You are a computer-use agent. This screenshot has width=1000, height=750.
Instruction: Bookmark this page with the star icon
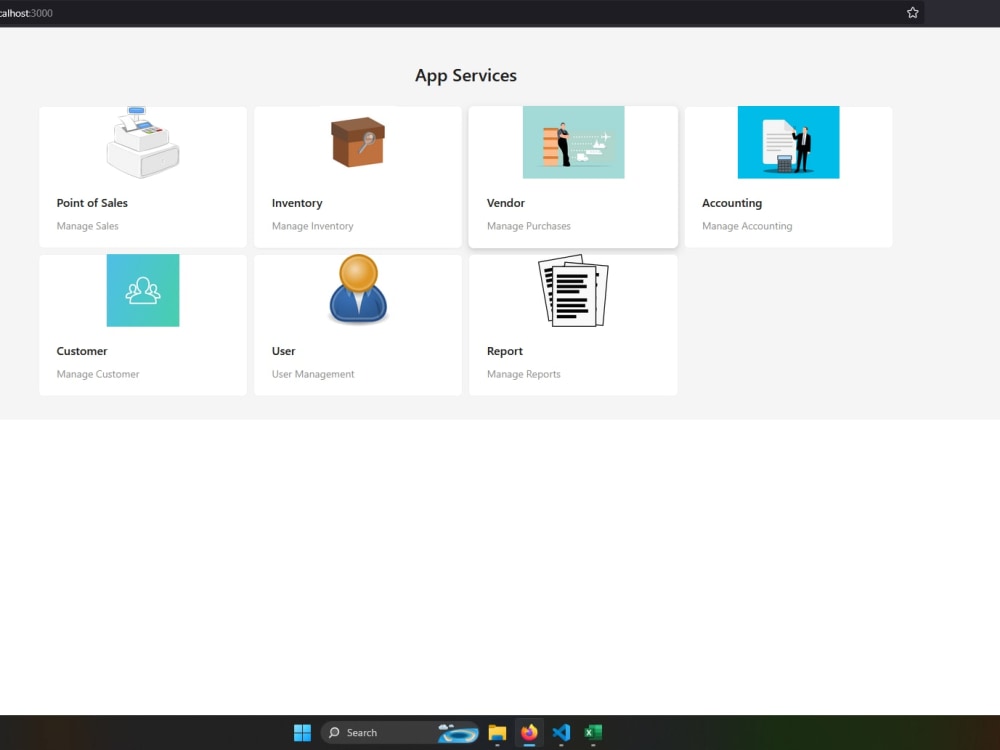(913, 13)
